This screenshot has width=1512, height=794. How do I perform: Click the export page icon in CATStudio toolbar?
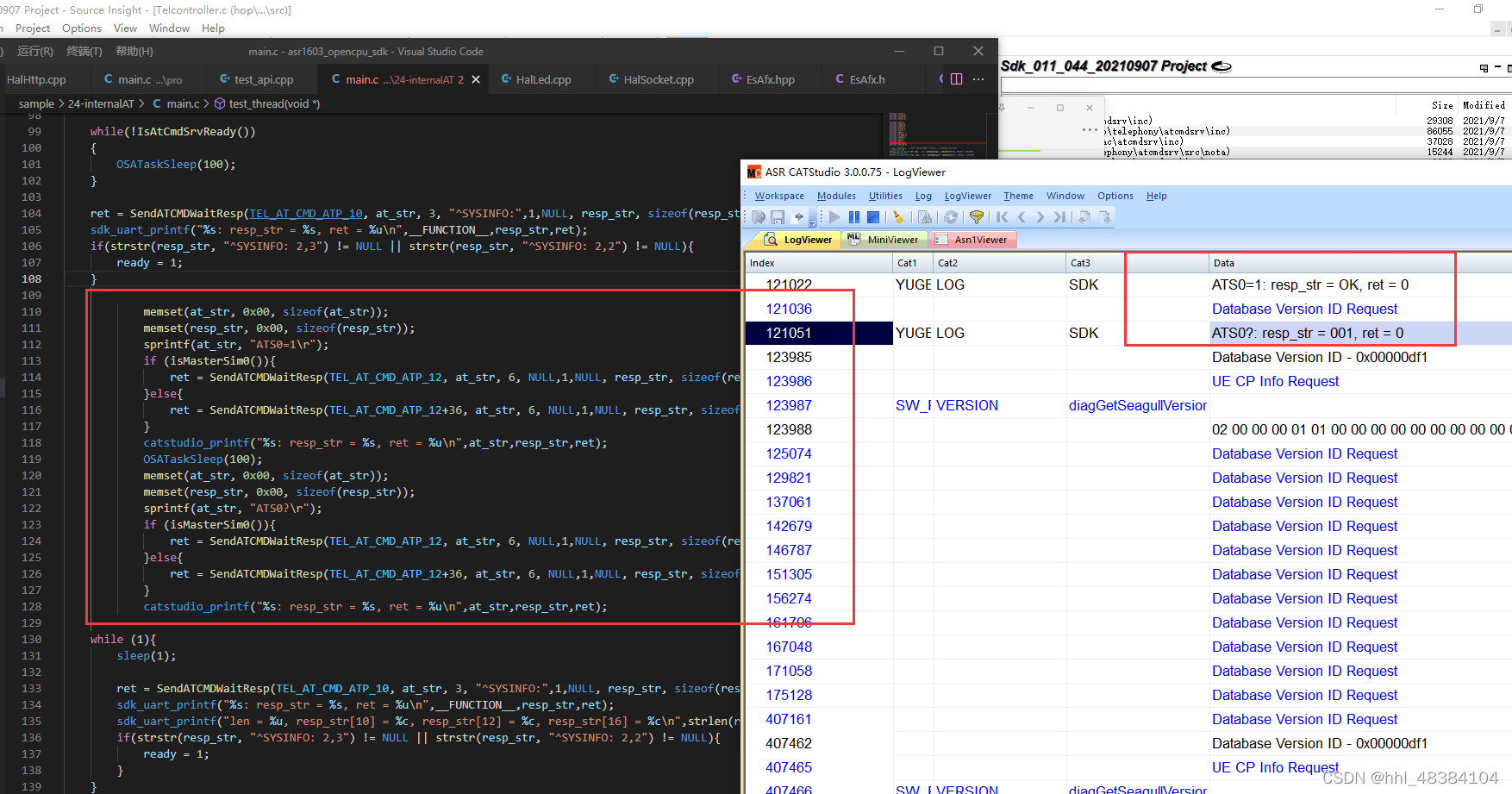click(x=1104, y=217)
